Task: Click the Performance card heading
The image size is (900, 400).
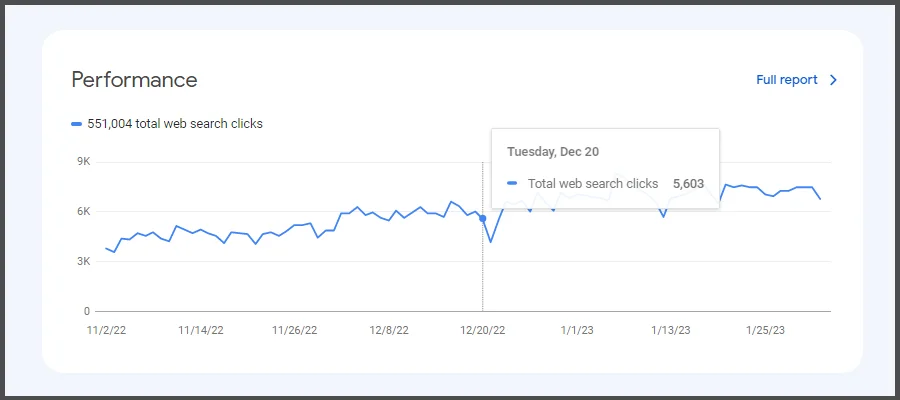Action: pos(134,80)
